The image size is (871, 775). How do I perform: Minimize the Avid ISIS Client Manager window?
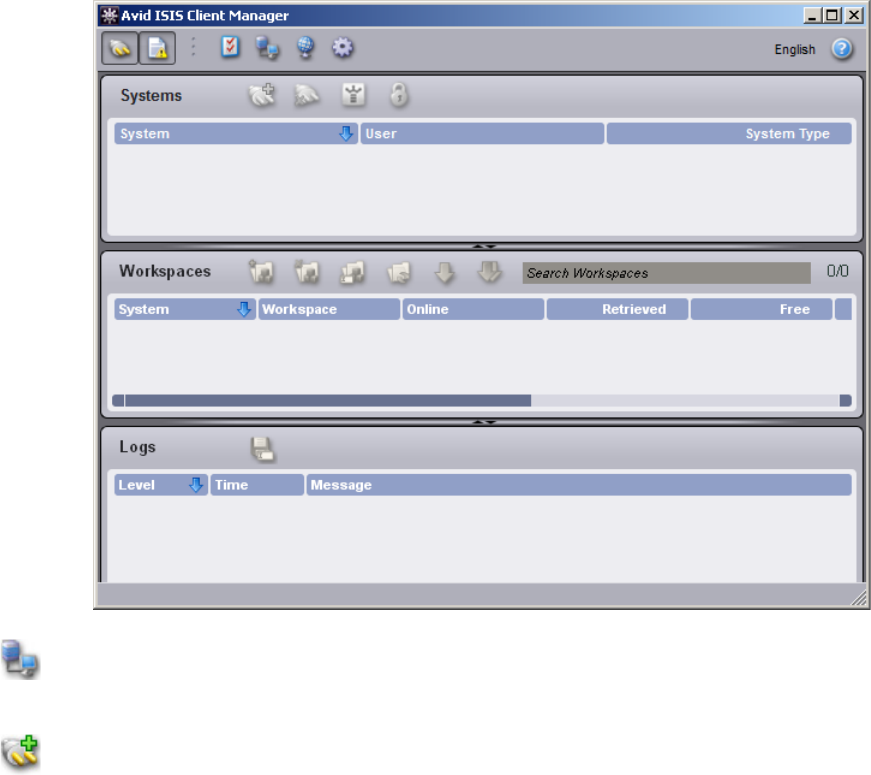(812, 16)
